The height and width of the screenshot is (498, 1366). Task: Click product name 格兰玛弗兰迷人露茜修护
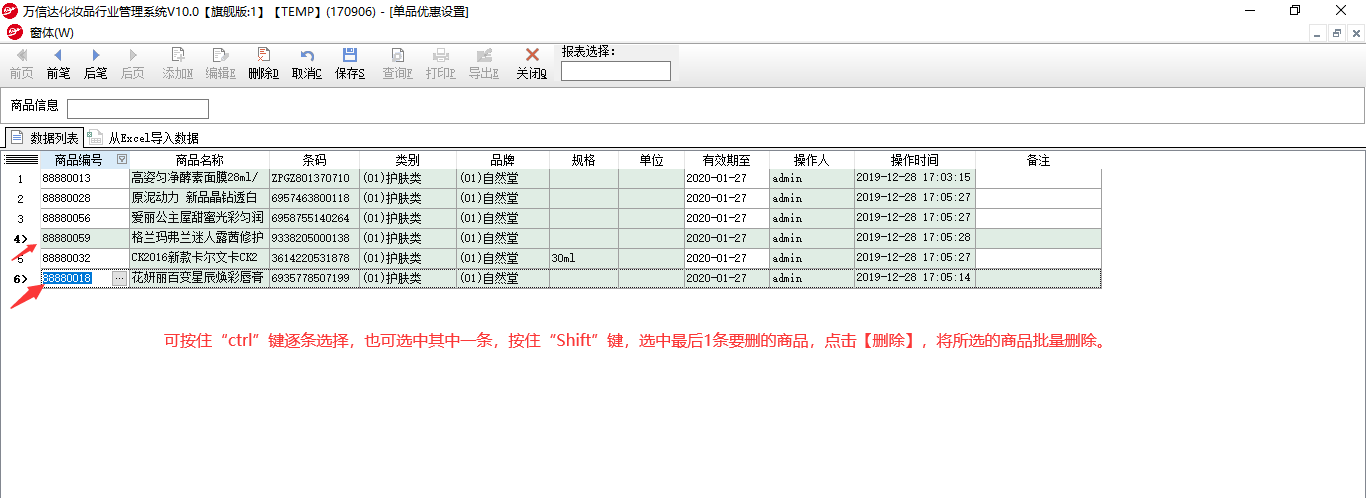coord(199,238)
